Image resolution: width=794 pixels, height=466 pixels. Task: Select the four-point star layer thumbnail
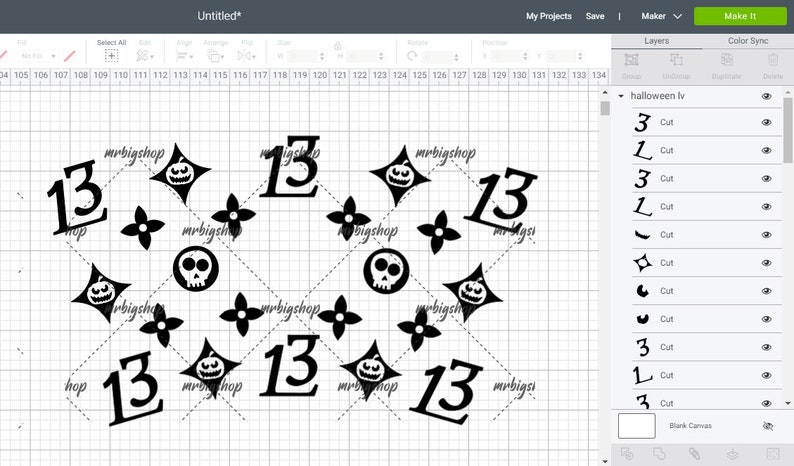[x=643, y=263]
